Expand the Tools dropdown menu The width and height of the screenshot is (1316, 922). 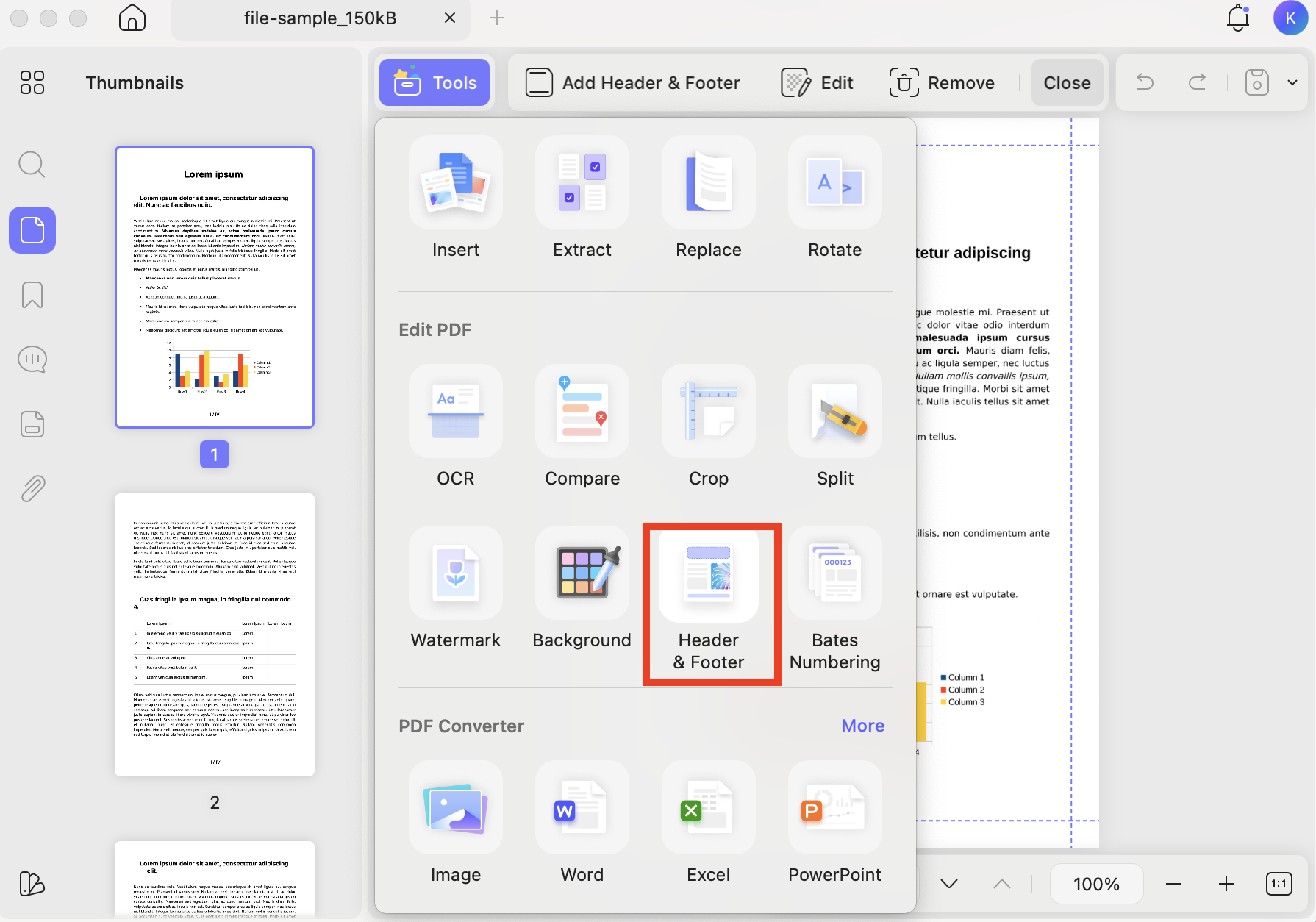tap(434, 82)
